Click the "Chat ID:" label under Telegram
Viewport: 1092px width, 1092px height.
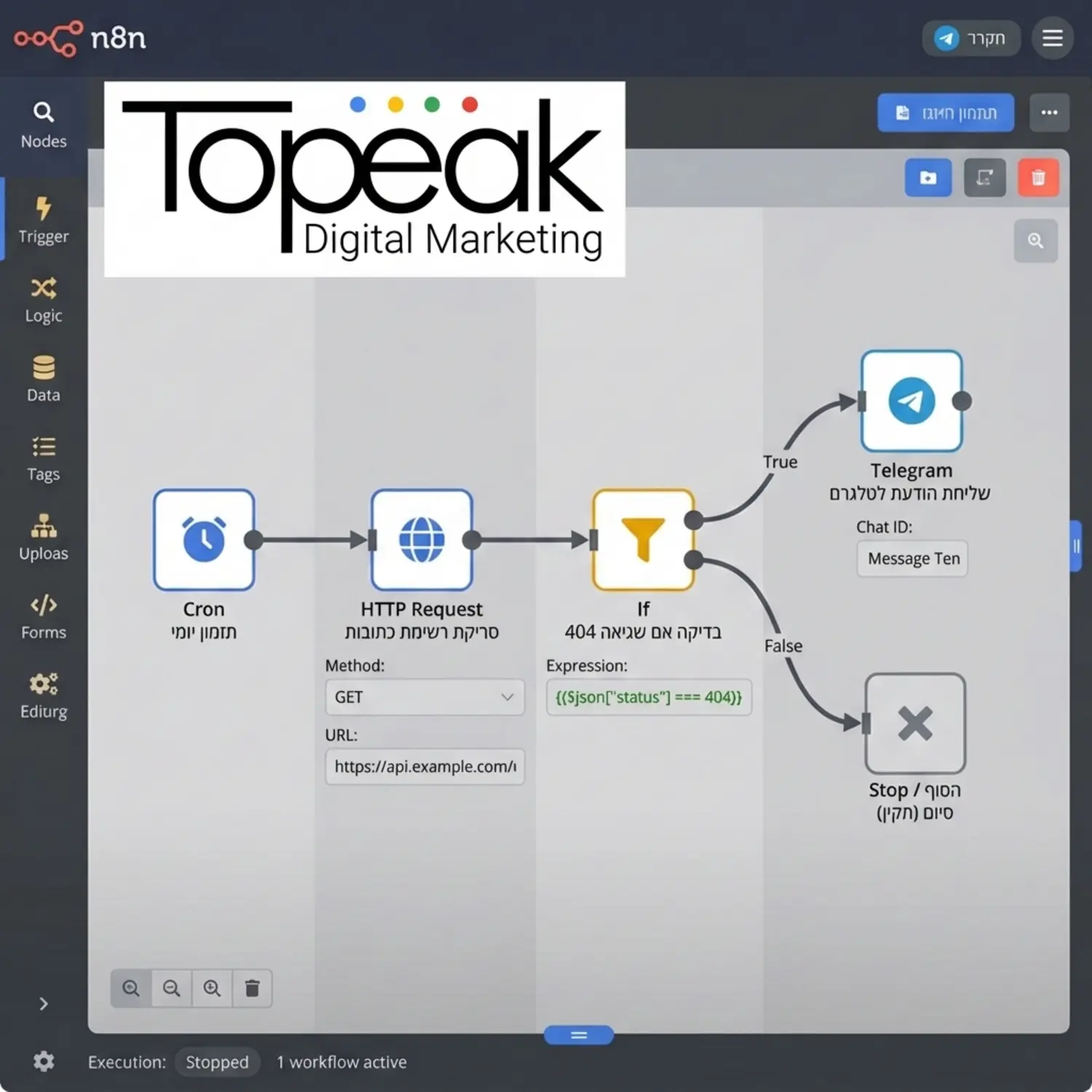tap(884, 527)
